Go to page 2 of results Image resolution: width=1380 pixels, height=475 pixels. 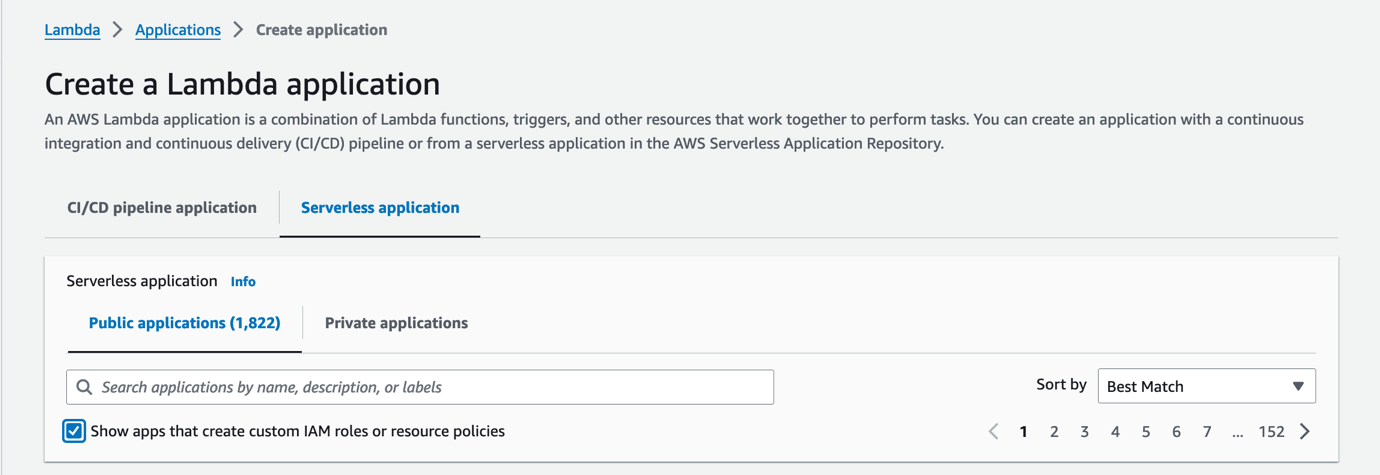pyautogui.click(x=1054, y=432)
